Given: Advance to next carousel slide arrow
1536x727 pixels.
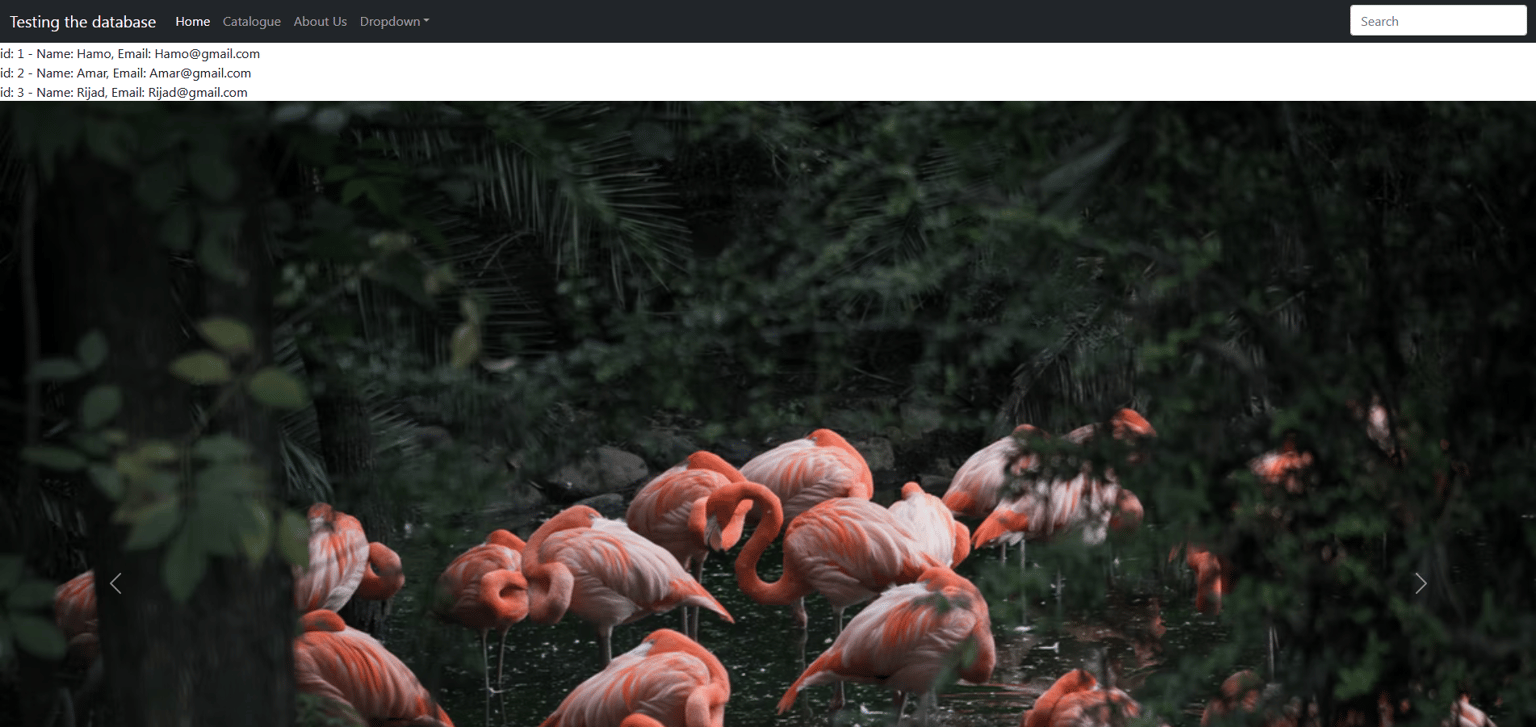Looking at the screenshot, I should [x=1420, y=583].
